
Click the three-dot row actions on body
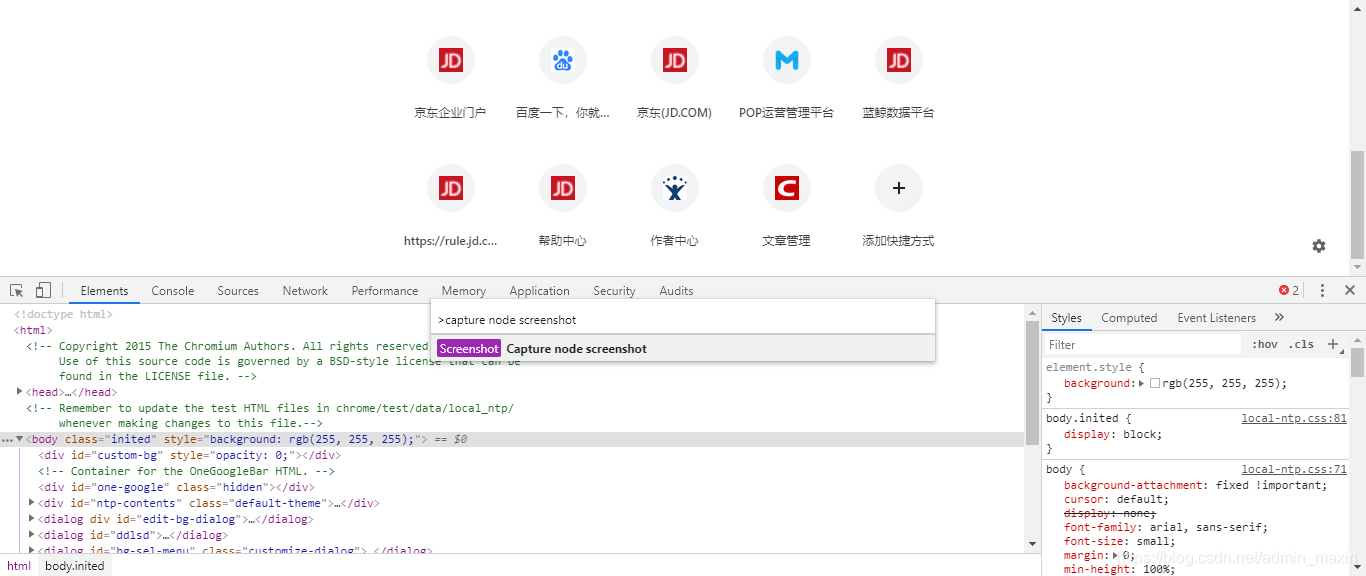7,440
